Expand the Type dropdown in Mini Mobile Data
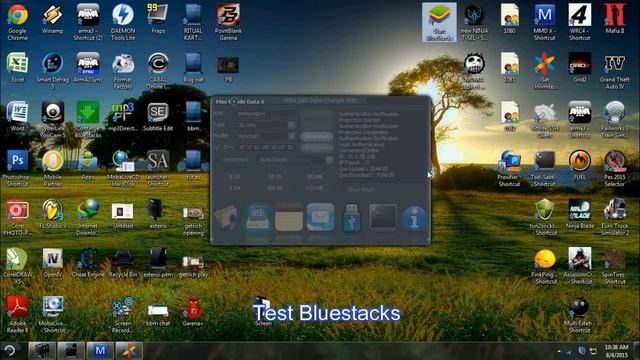The height and width of the screenshot is (360, 640). coord(292,124)
